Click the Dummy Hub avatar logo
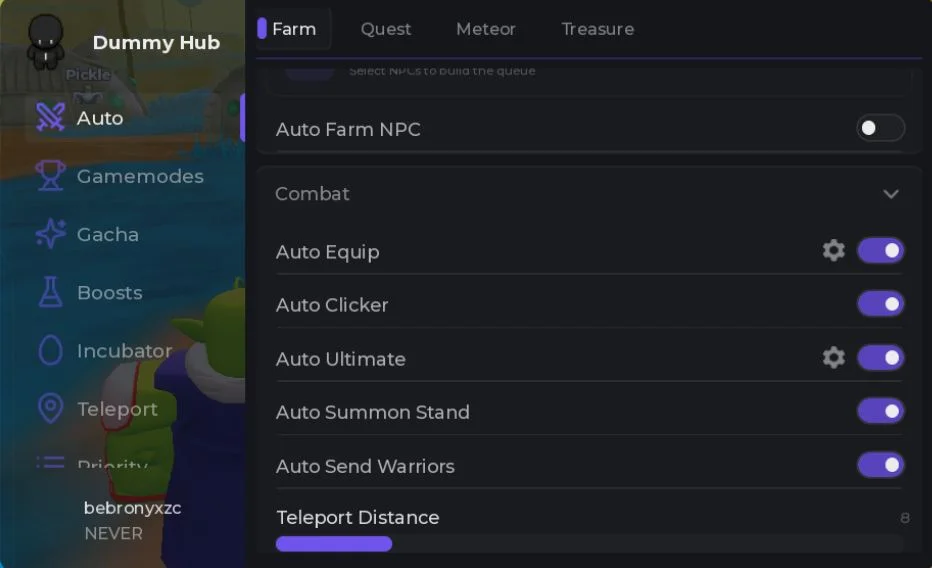The image size is (932, 568). click(46, 41)
